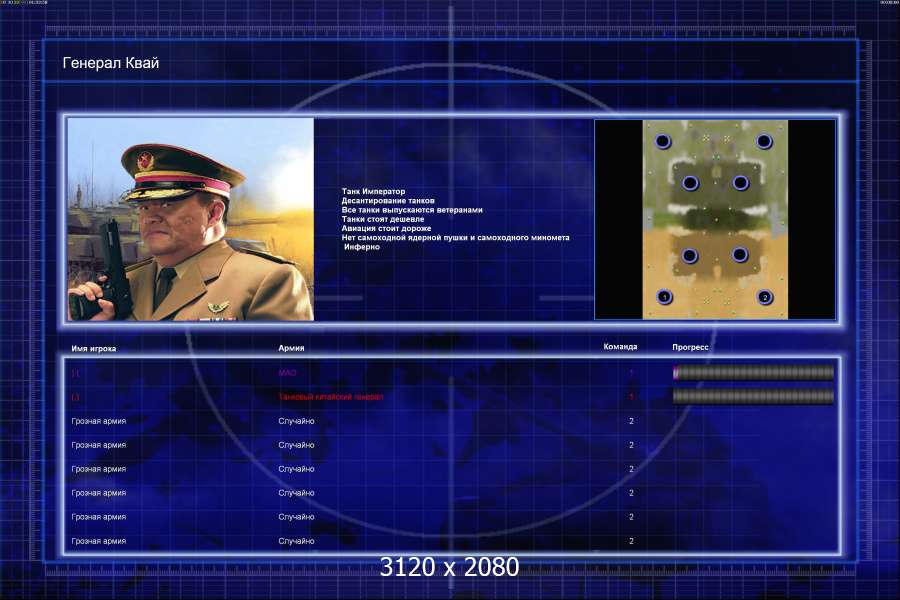This screenshot has width=900, height=600.
Task: Select the top-left corner start position on the map
Action: point(663,142)
